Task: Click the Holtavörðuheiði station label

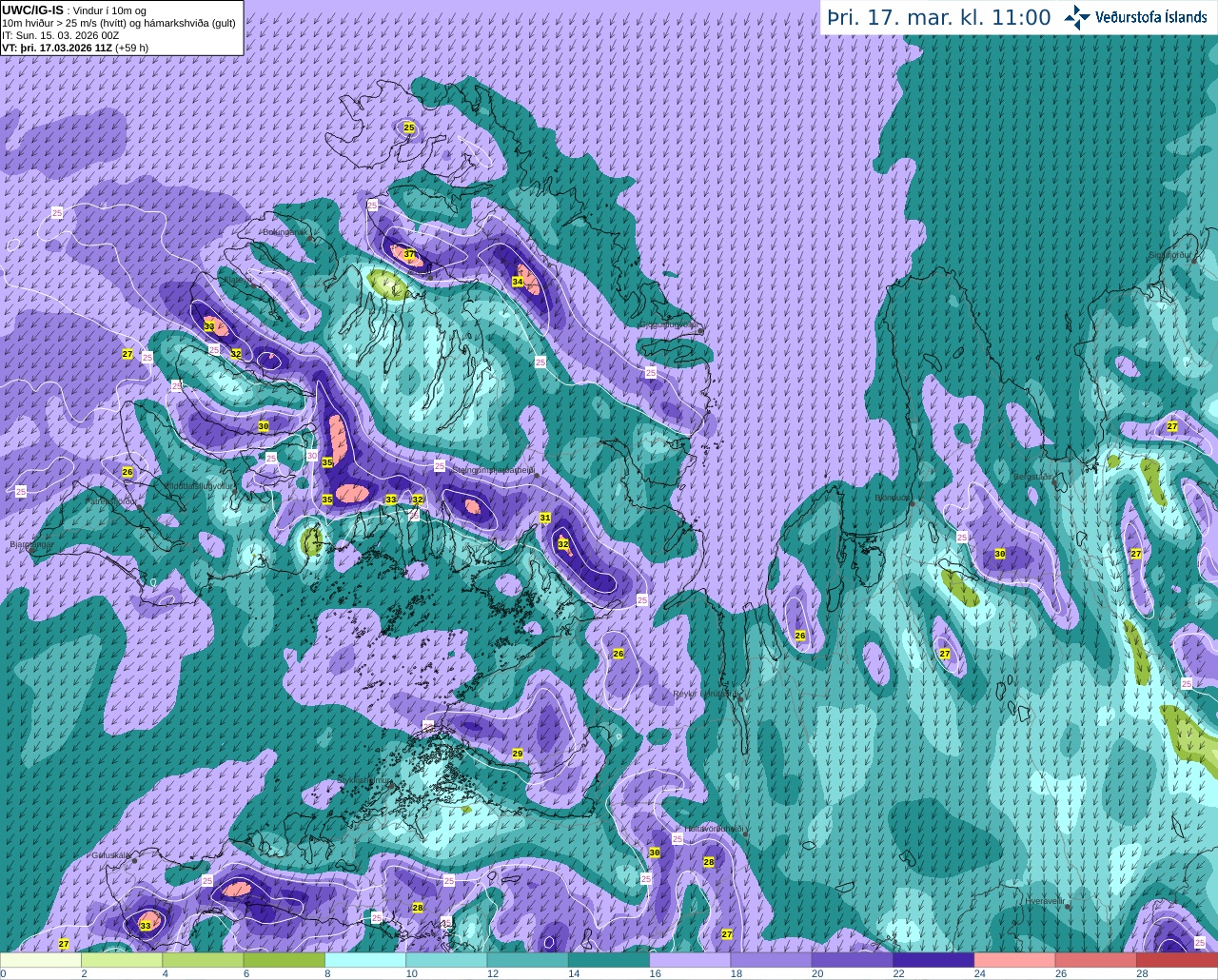Action: 714,829
